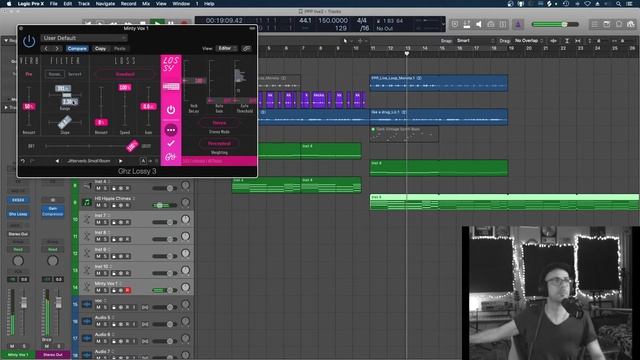Viewport: 640px width, 360px height.
Task: Open the Stereo Out output slot
Action: [18, 234]
